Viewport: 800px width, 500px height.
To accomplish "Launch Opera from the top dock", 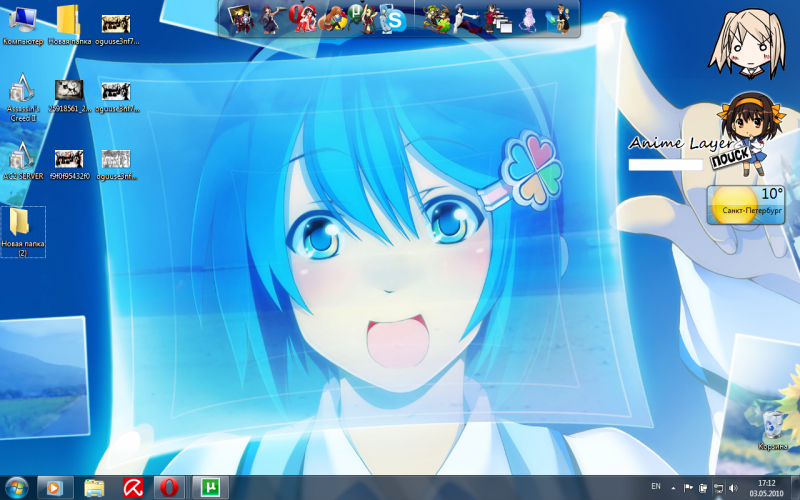I will (x=303, y=18).
